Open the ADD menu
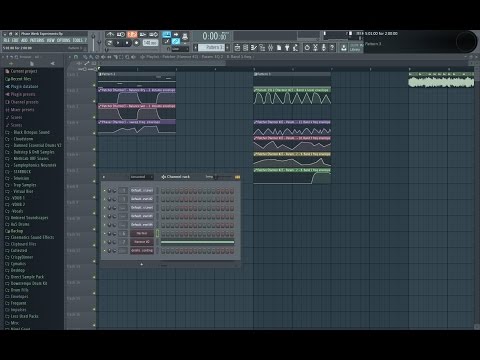480x360 pixels. [24, 40]
